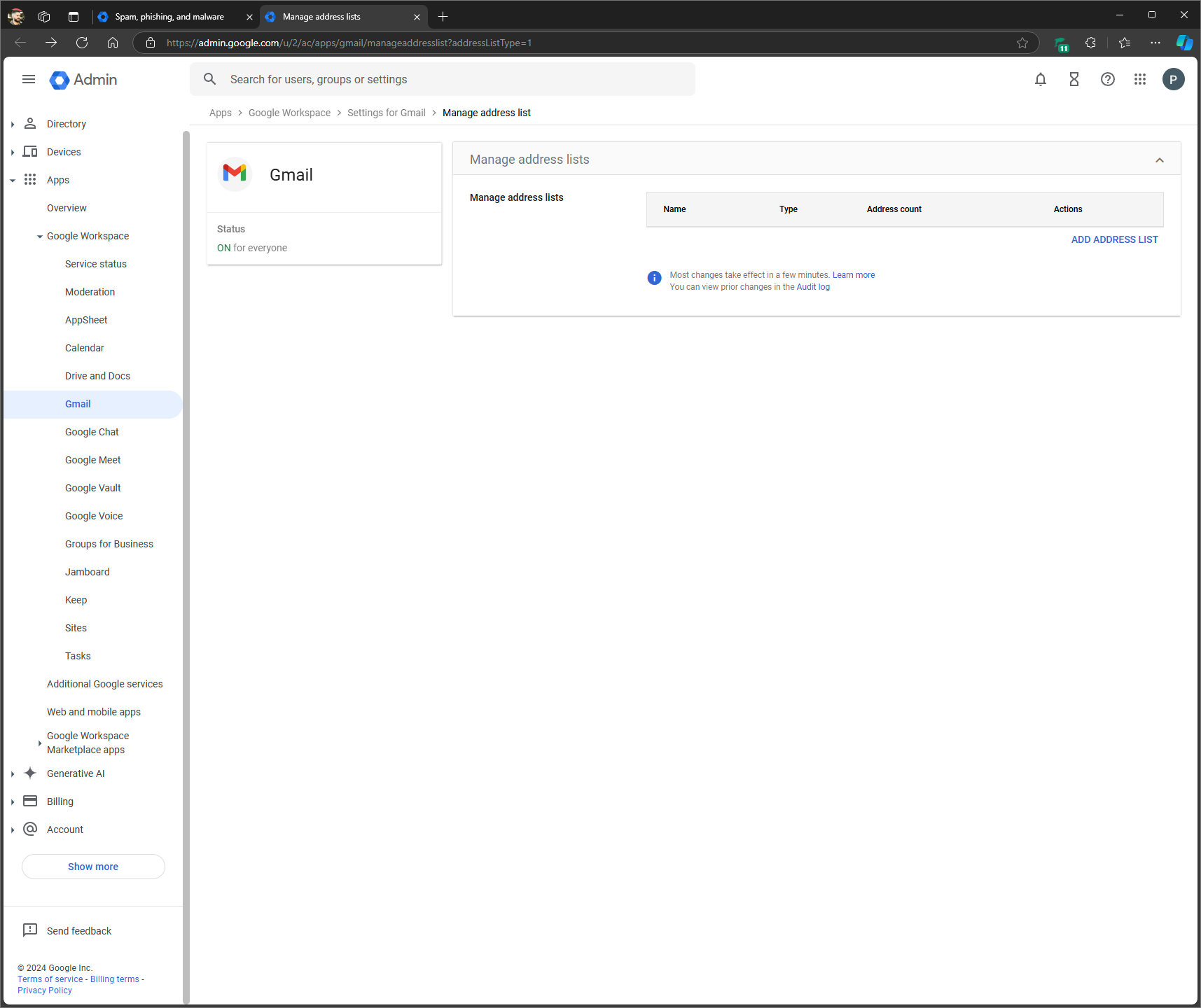Click the Google Admin logo
1201x1008 pixels.
click(83, 80)
